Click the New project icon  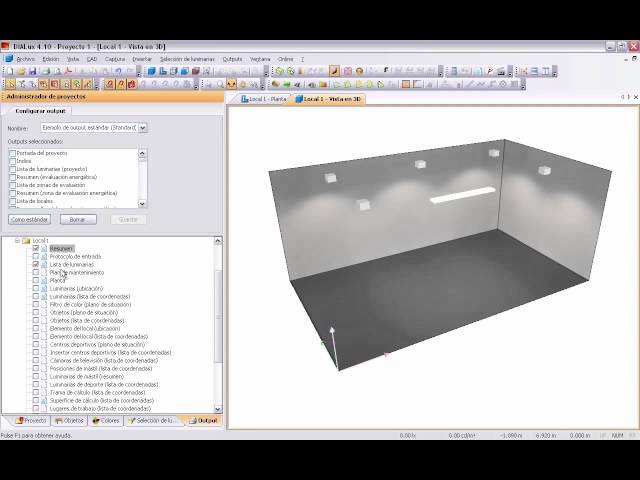pos(10,71)
